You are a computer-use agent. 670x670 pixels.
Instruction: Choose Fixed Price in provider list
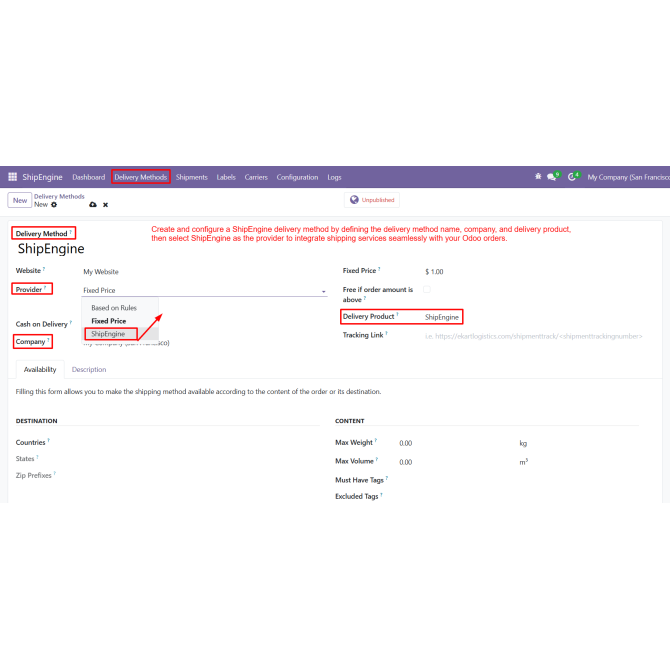click(109, 321)
